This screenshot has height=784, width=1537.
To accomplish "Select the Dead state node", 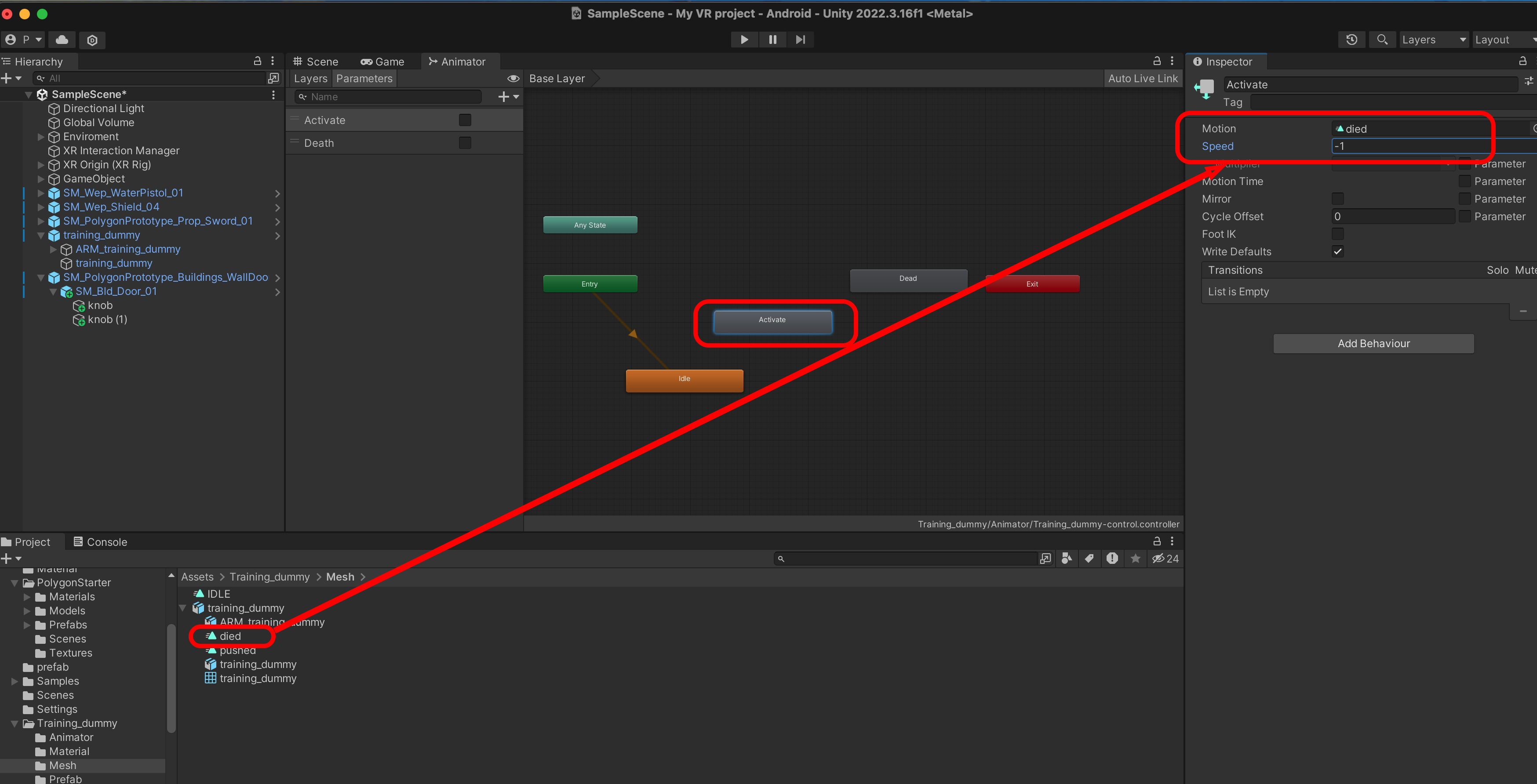I will tap(907, 279).
